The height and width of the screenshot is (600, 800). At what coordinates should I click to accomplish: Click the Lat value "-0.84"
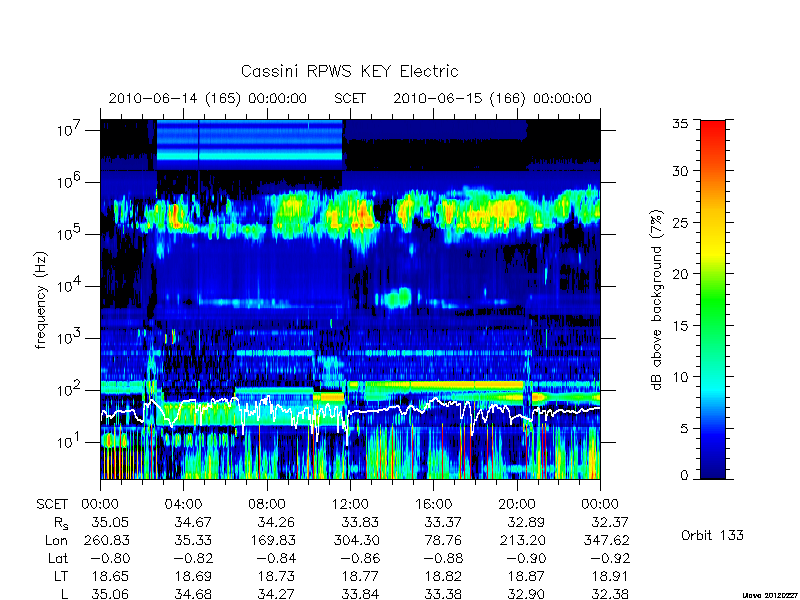pos(276,558)
